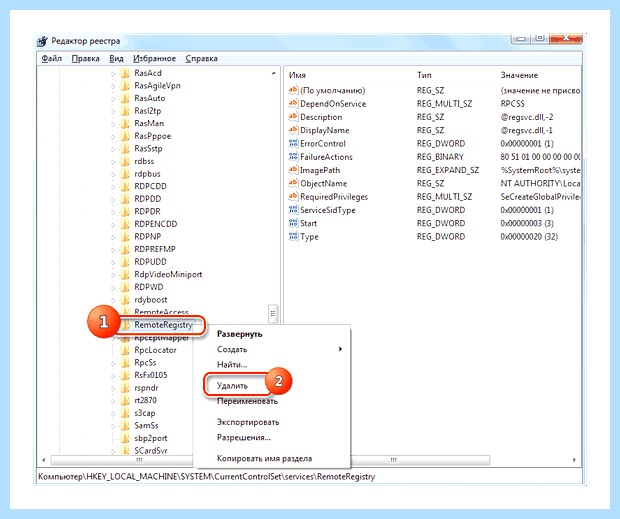This screenshot has width=620, height=519.
Task: Click the folder icon beside RDPNP
Action: (x=125, y=236)
